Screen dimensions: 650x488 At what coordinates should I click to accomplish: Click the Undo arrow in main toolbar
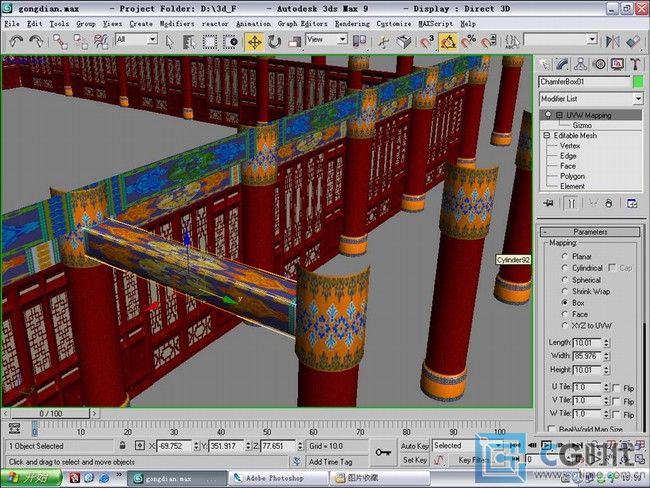point(16,41)
